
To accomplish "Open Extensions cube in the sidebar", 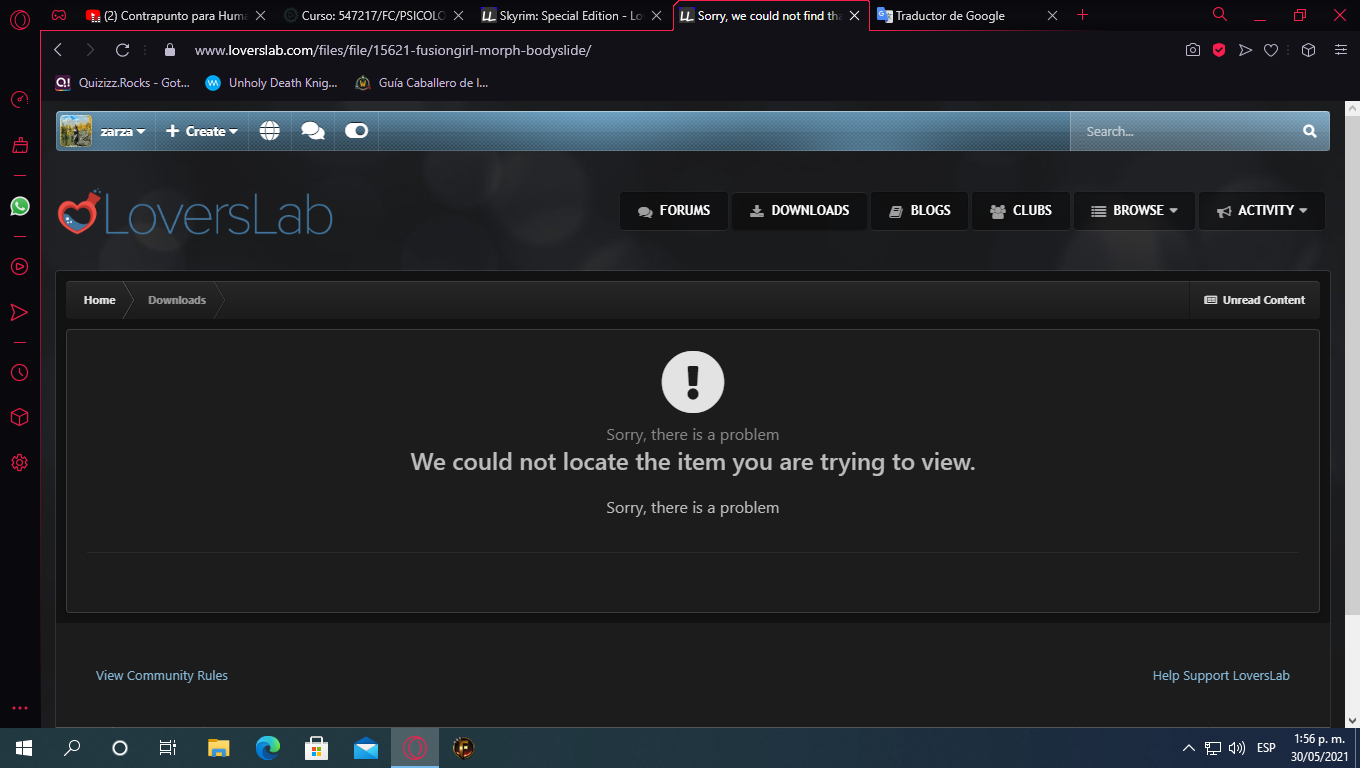I will tap(19, 417).
